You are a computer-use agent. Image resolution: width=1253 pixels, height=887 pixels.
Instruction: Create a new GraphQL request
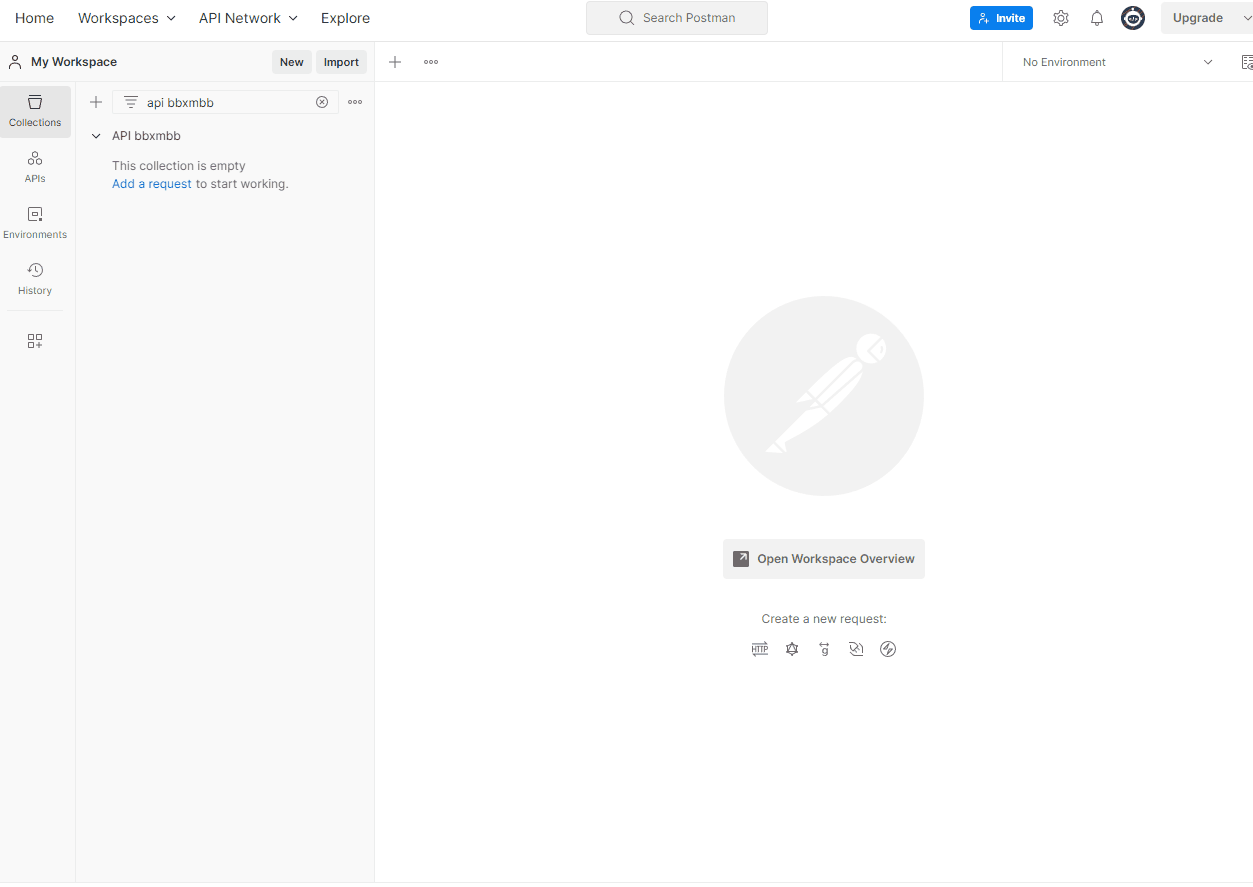click(792, 649)
